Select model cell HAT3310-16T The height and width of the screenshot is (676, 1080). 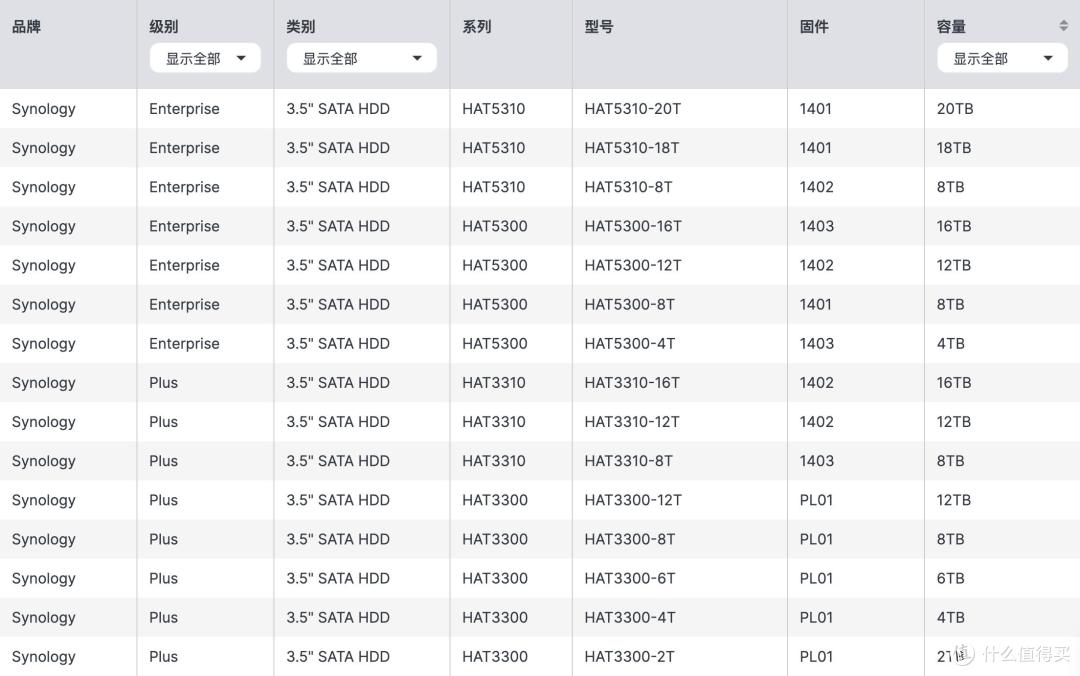(x=632, y=383)
